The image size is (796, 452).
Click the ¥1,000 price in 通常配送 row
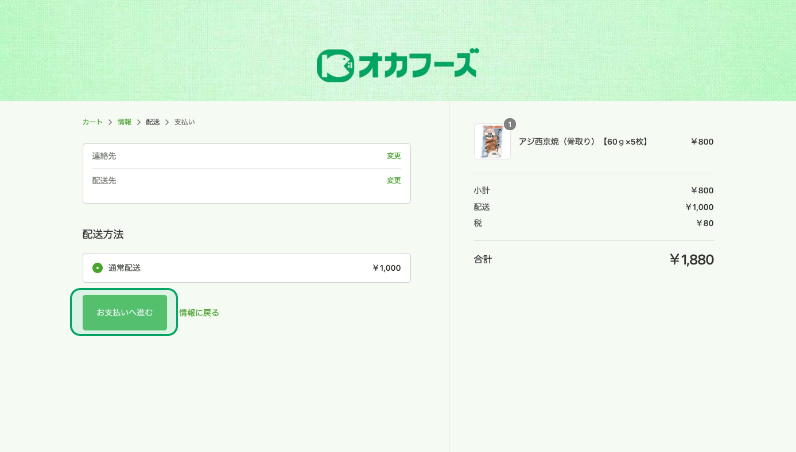[x=386, y=268]
